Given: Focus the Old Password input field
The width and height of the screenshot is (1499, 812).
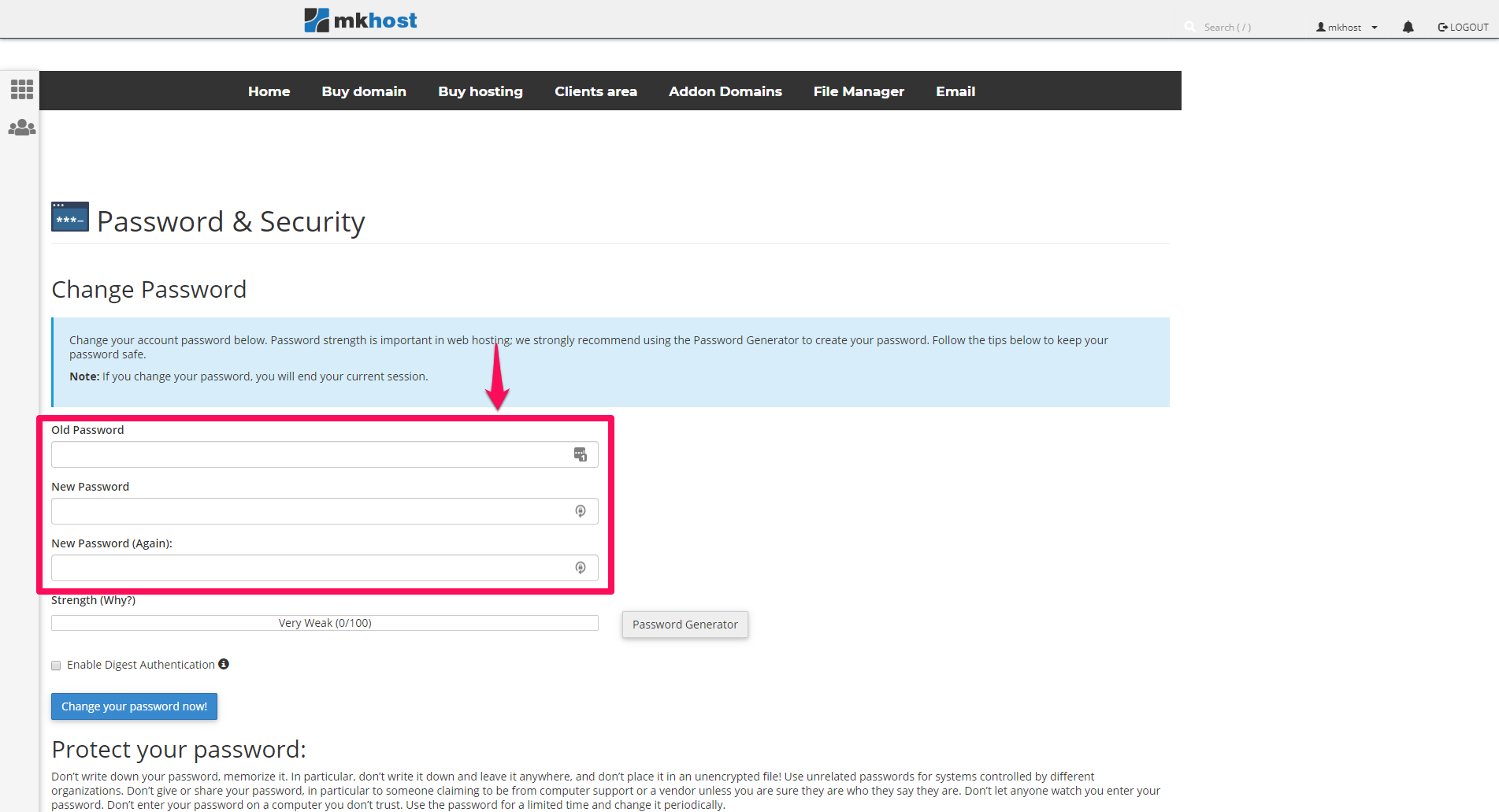Looking at the screenshot, I should 311,454.
